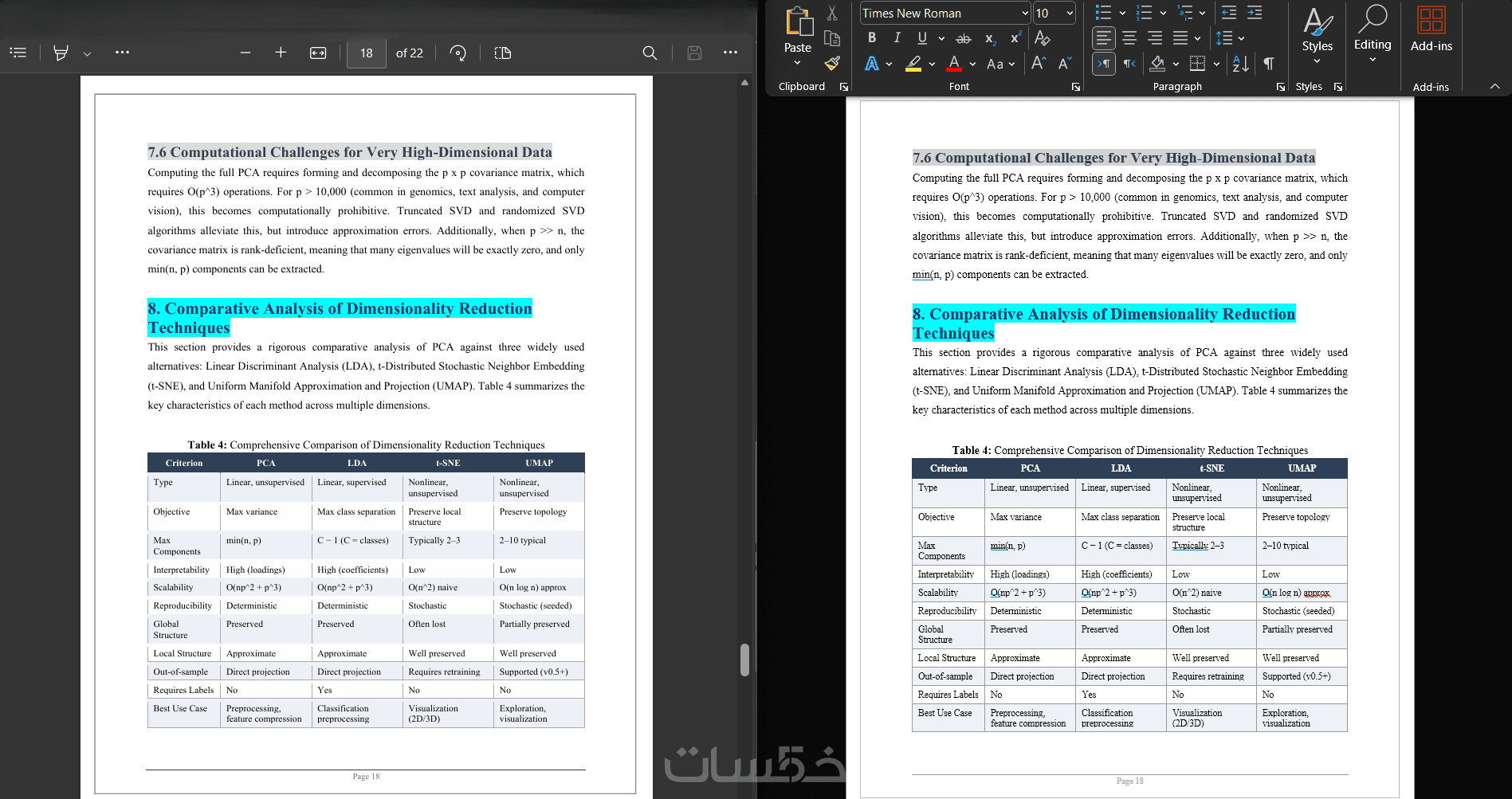Decrease paragraph indent
Screen dimensions: 1512x799
1229,13
